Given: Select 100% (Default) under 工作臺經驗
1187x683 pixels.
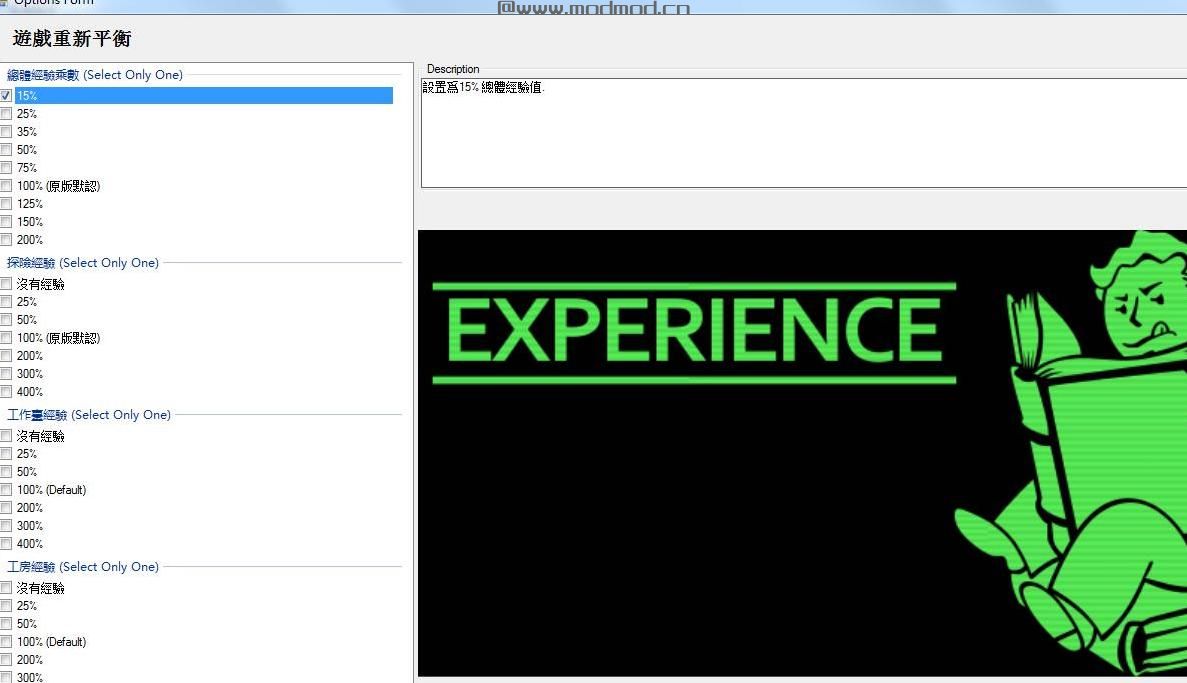Looking at the screenshot, I should (x=6, y=490).
